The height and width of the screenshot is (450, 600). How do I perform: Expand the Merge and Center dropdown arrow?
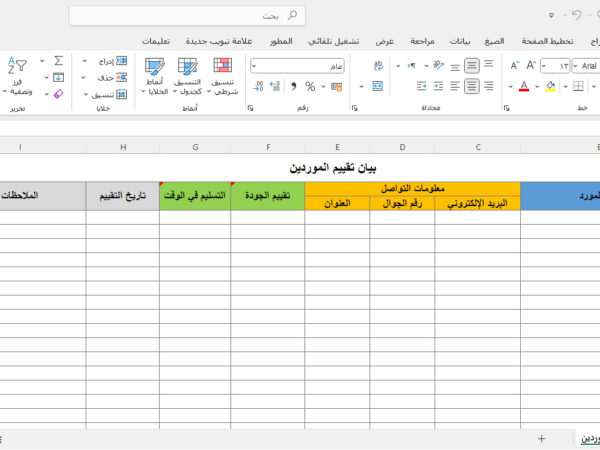[362, 87]
